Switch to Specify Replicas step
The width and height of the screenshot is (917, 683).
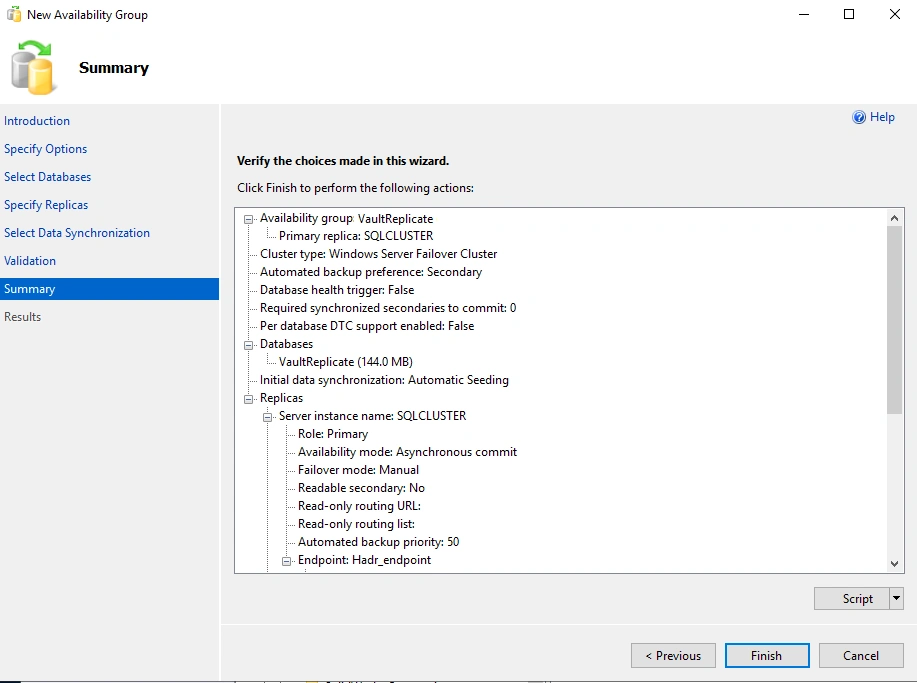46,205
